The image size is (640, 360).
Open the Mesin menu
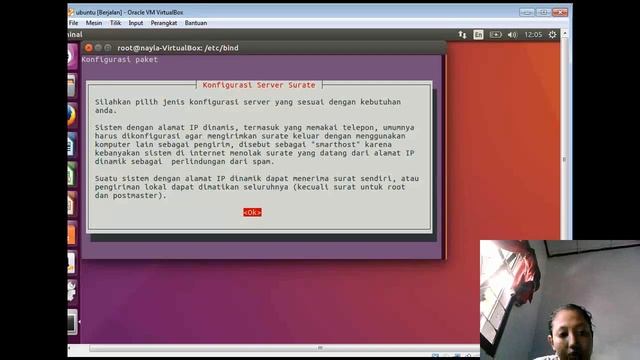pyautogui.click(x=94, y=23)
